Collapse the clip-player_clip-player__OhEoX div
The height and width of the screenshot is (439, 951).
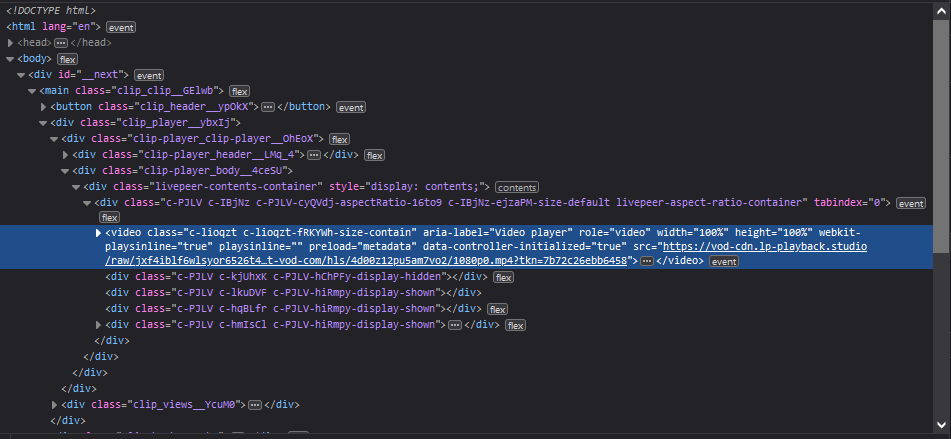coord(54,139)
